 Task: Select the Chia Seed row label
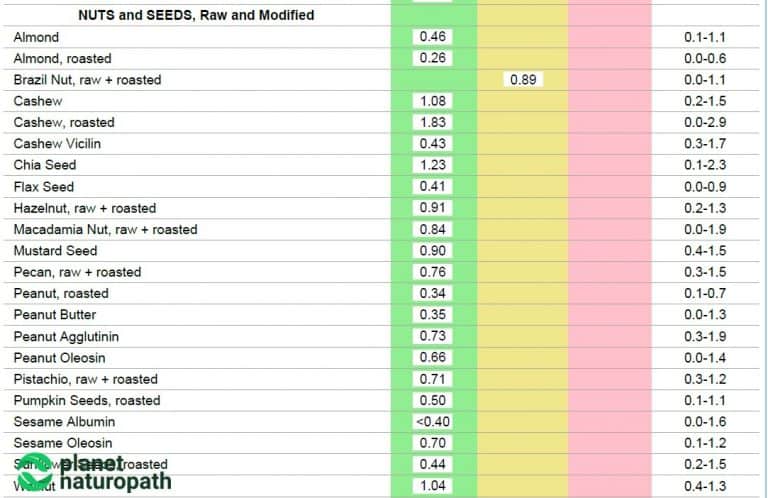45,165
